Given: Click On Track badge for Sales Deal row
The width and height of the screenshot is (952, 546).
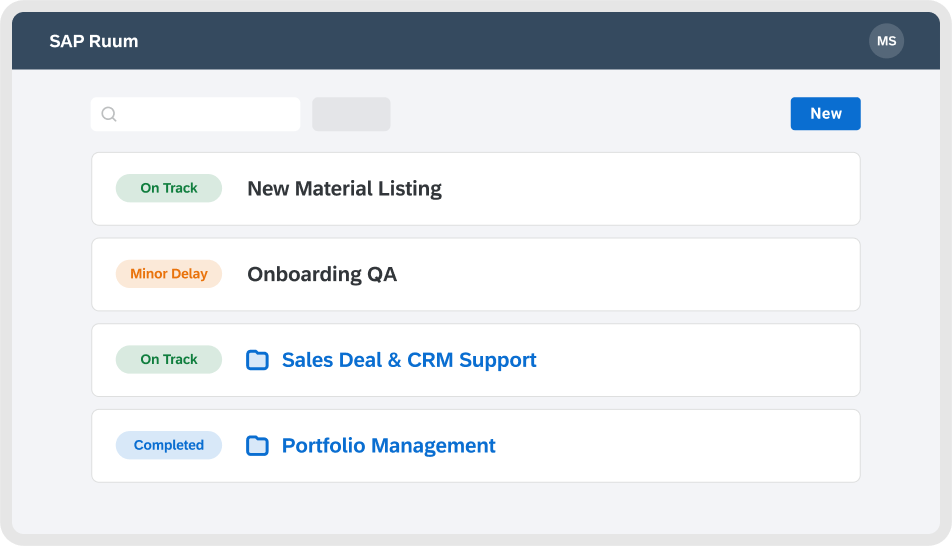Looking at the screenshot, I should coord(169,360).
